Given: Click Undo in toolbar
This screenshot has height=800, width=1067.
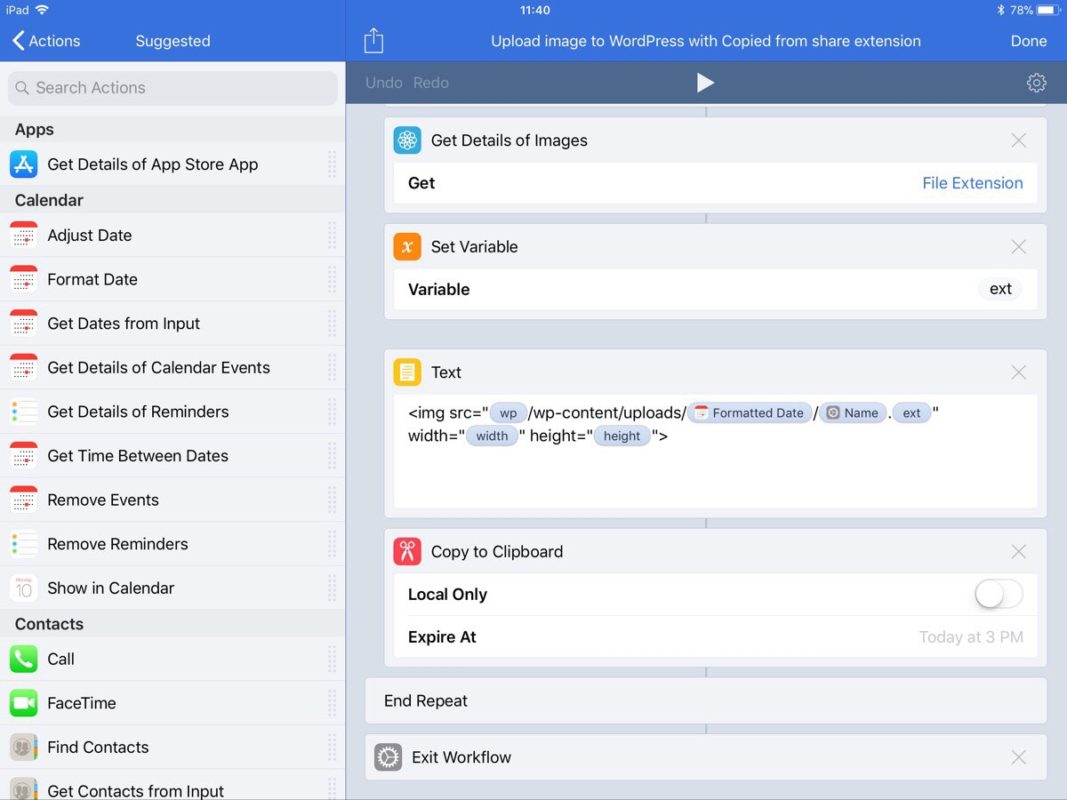Looking at the screenshot, I should pos(384,83).
